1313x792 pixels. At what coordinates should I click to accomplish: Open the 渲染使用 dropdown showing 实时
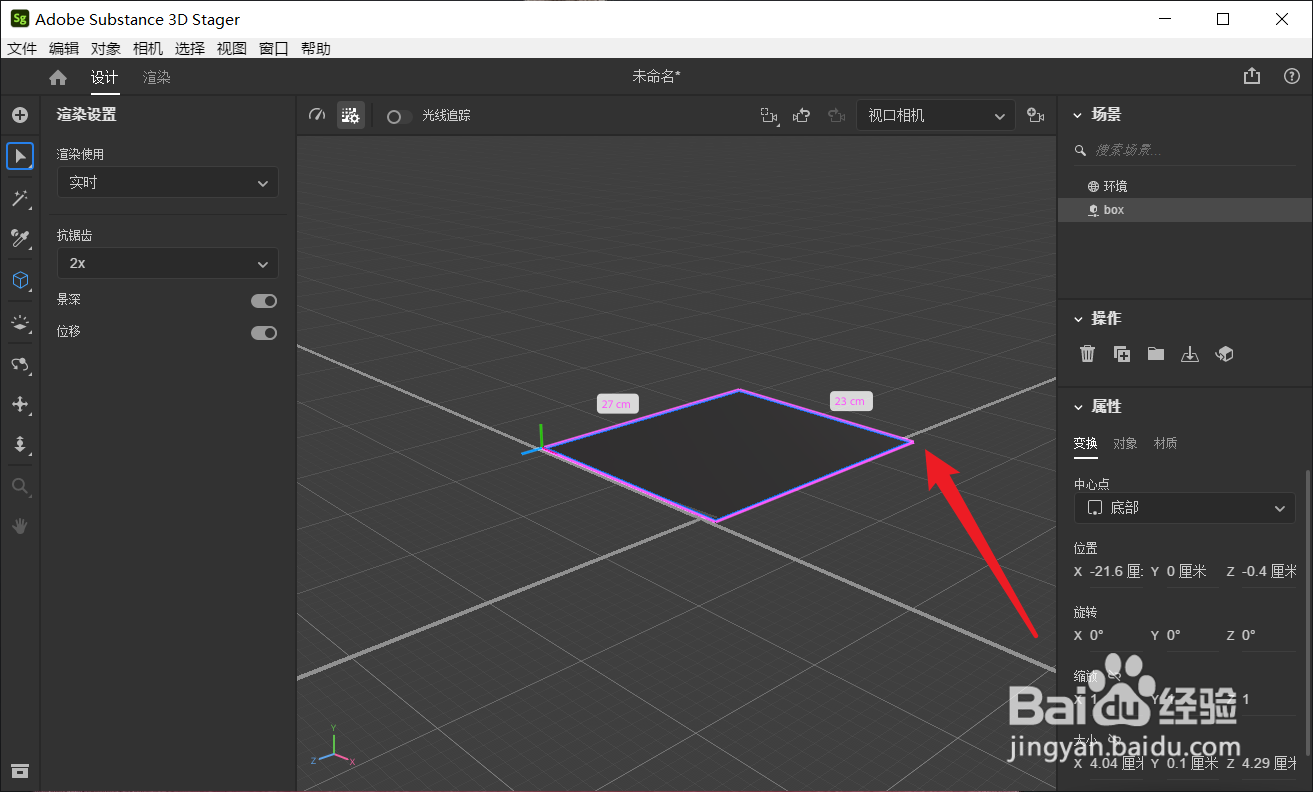point(167,182)
